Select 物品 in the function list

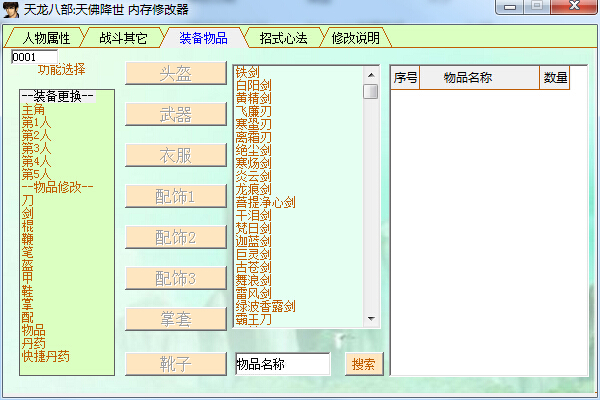click(x=34, y=331)
